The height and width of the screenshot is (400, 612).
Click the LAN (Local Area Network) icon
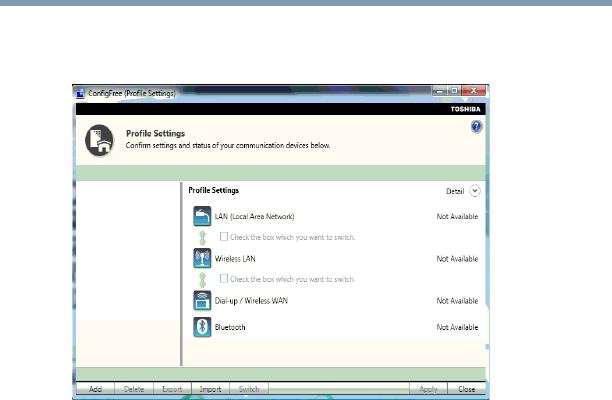(x=202, y=216)
